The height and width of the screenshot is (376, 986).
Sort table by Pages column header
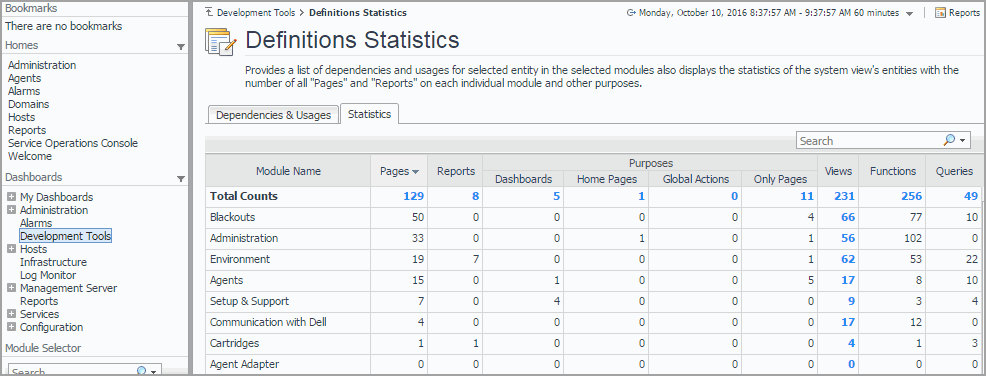click(399, 171)
